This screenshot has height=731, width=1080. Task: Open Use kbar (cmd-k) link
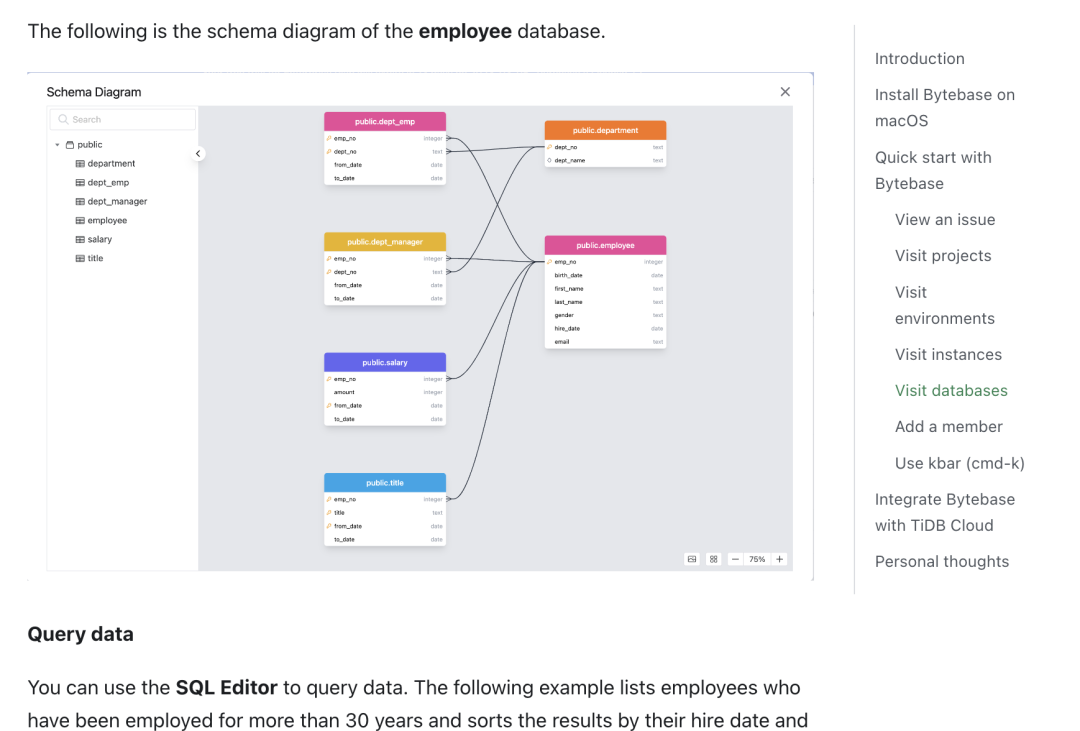(x=959, y=463)
